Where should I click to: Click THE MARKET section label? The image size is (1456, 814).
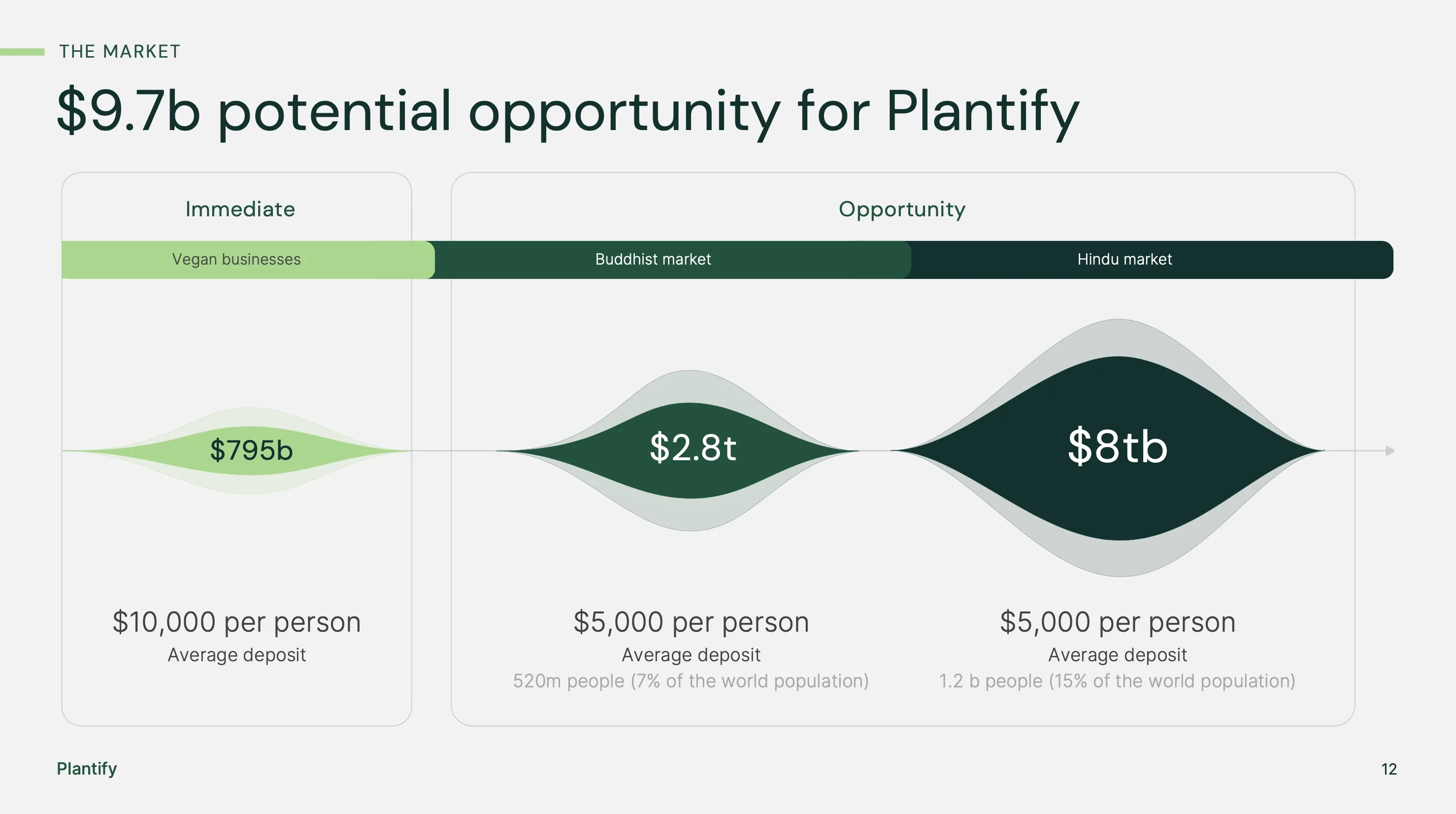click(x=120, y=51)
